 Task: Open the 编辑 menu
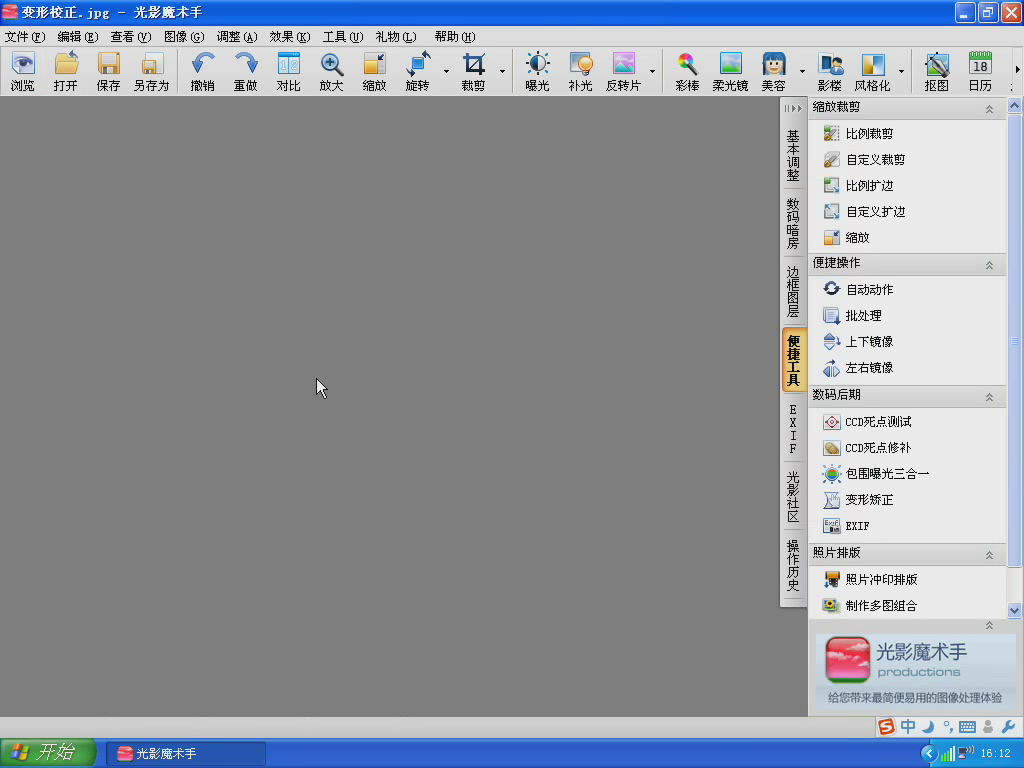78,37
